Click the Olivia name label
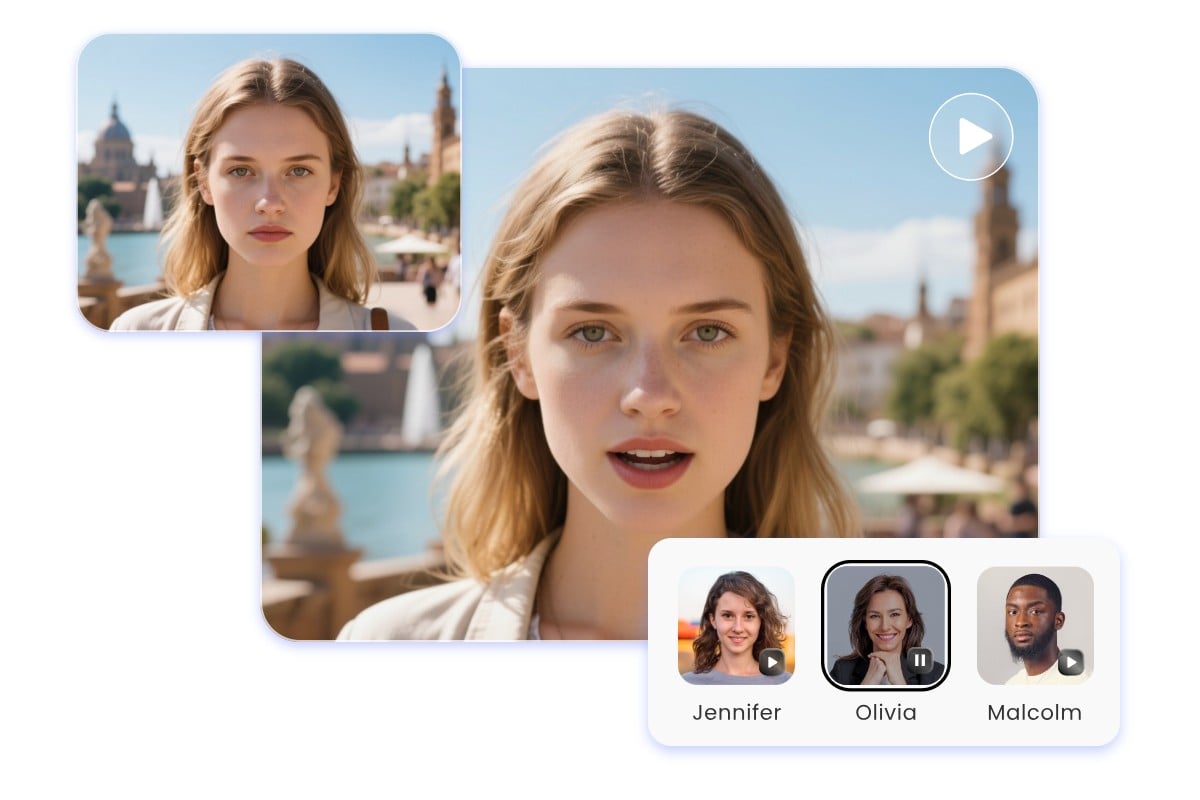Image resolution: width=1200 pixels, height=800 pixels. (885, 713)
